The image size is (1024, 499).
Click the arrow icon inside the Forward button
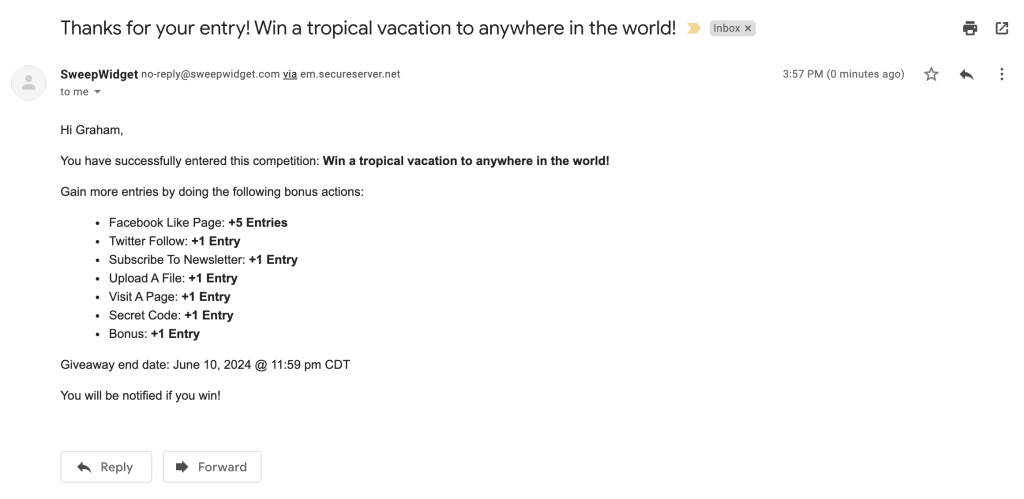click(x=182, y=467)
